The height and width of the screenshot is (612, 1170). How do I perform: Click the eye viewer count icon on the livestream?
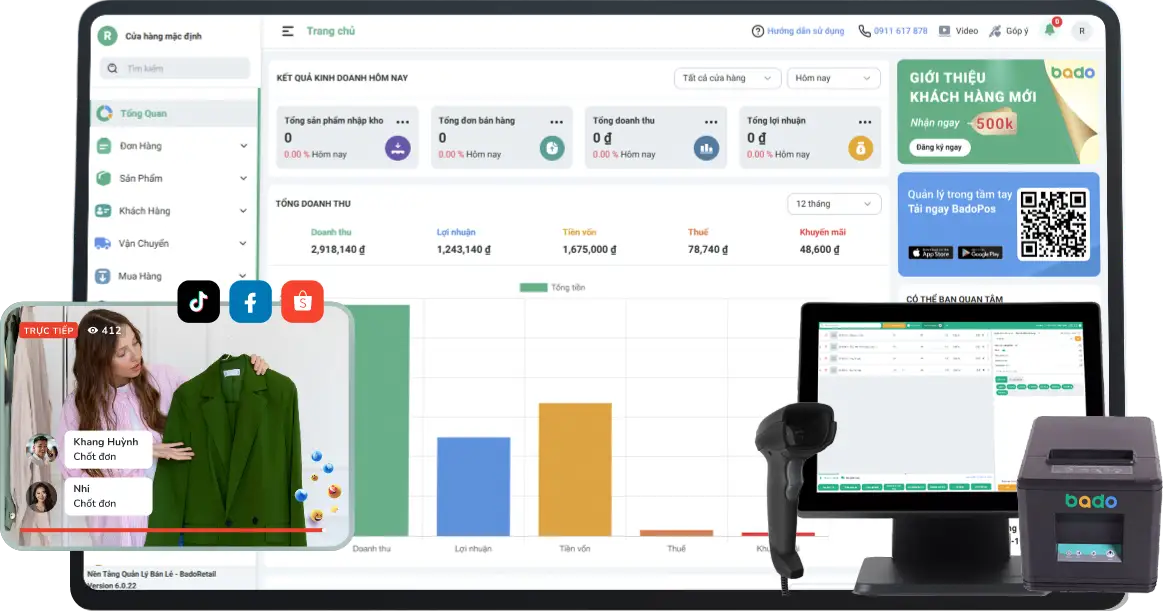coord(93,331)
